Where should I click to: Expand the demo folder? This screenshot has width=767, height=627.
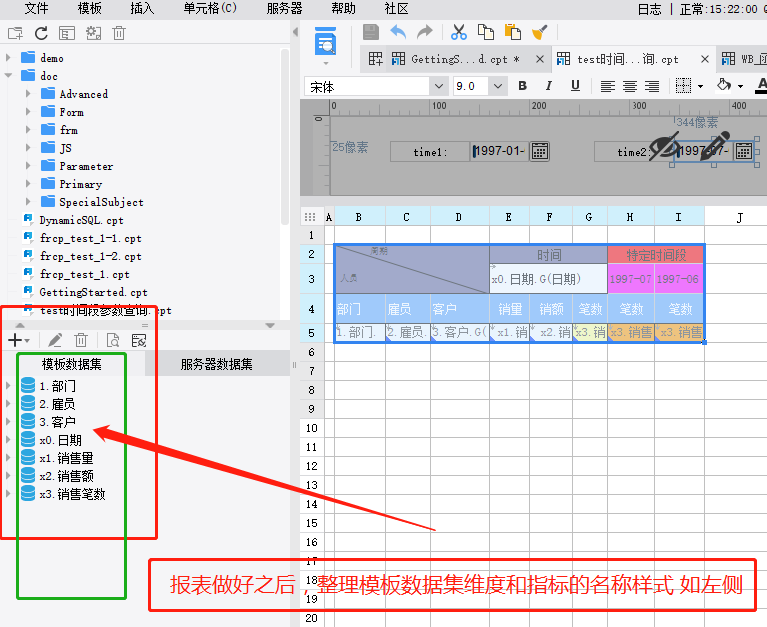coord(8,58)
